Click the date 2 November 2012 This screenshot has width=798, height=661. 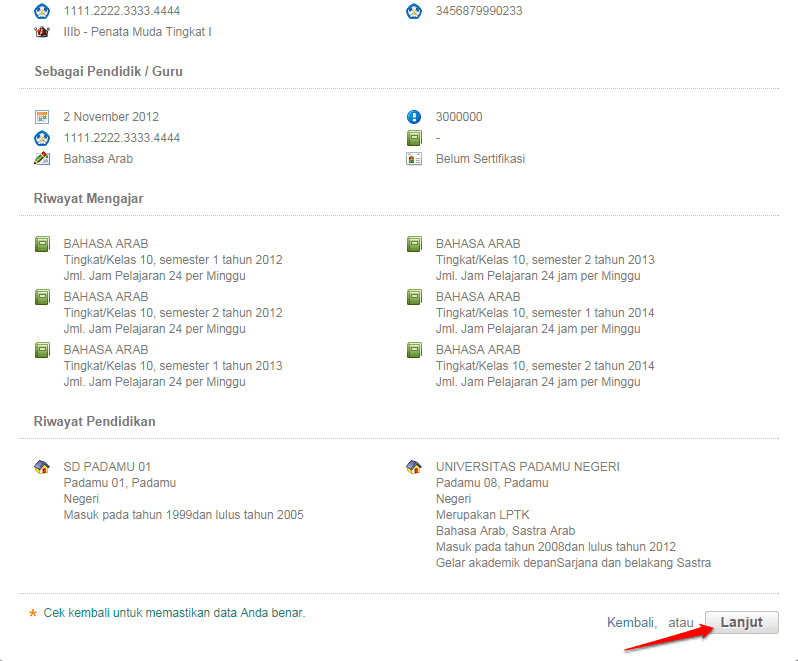111,117
